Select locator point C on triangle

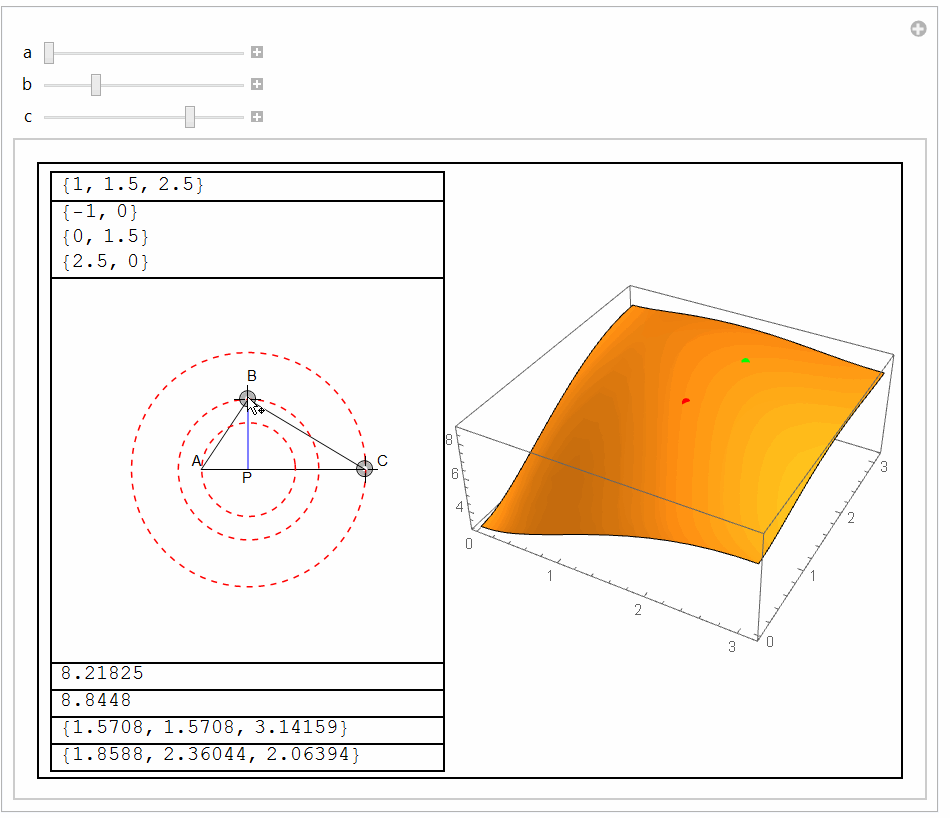(364, 468)
